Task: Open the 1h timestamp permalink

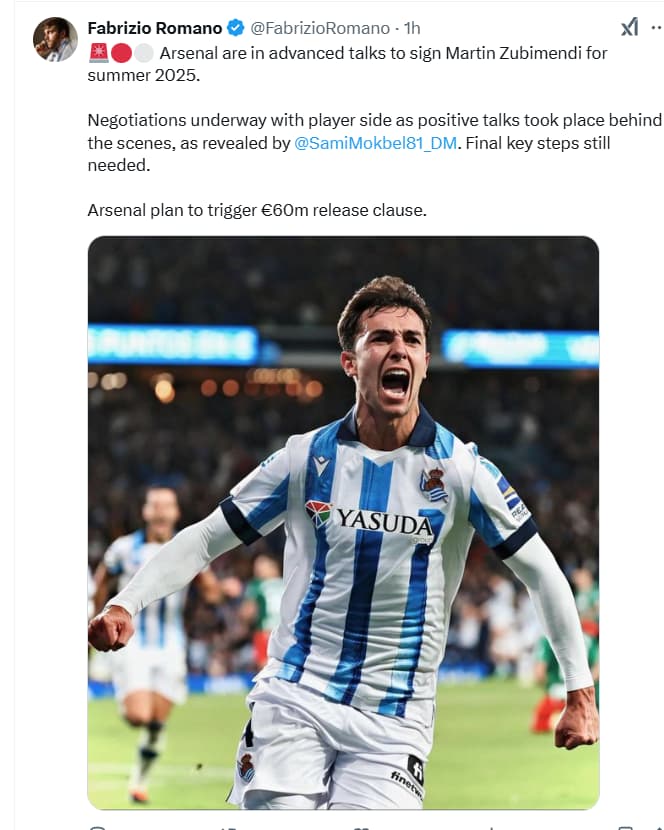Action: click(x=412, y=28)
